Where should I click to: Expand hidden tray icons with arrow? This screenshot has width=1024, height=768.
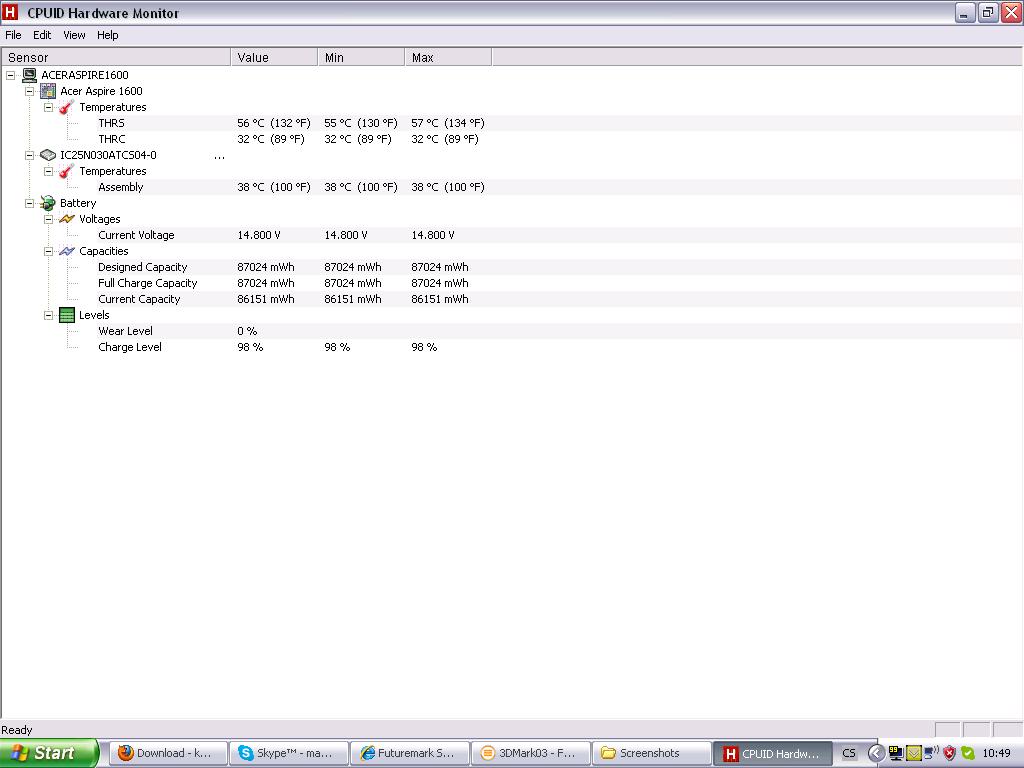(876, 754)
